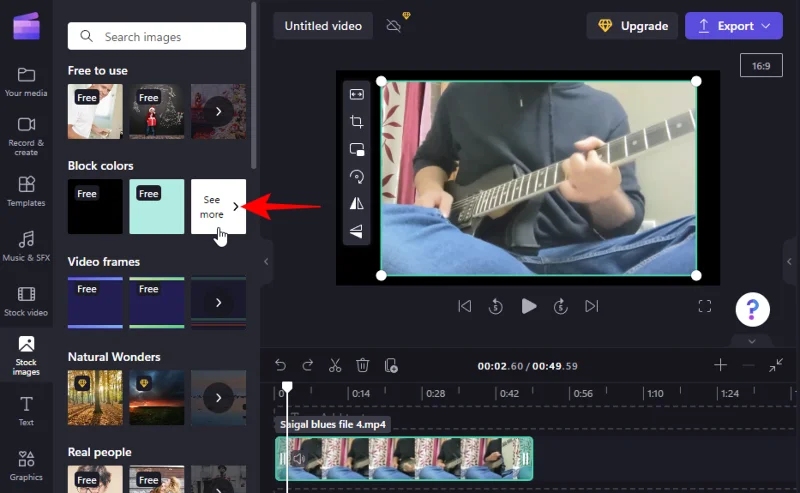Click the left panel scrollbar
The width and height of the screenshot is (800, 493).
pyautogui.click(x=253, y=85)
